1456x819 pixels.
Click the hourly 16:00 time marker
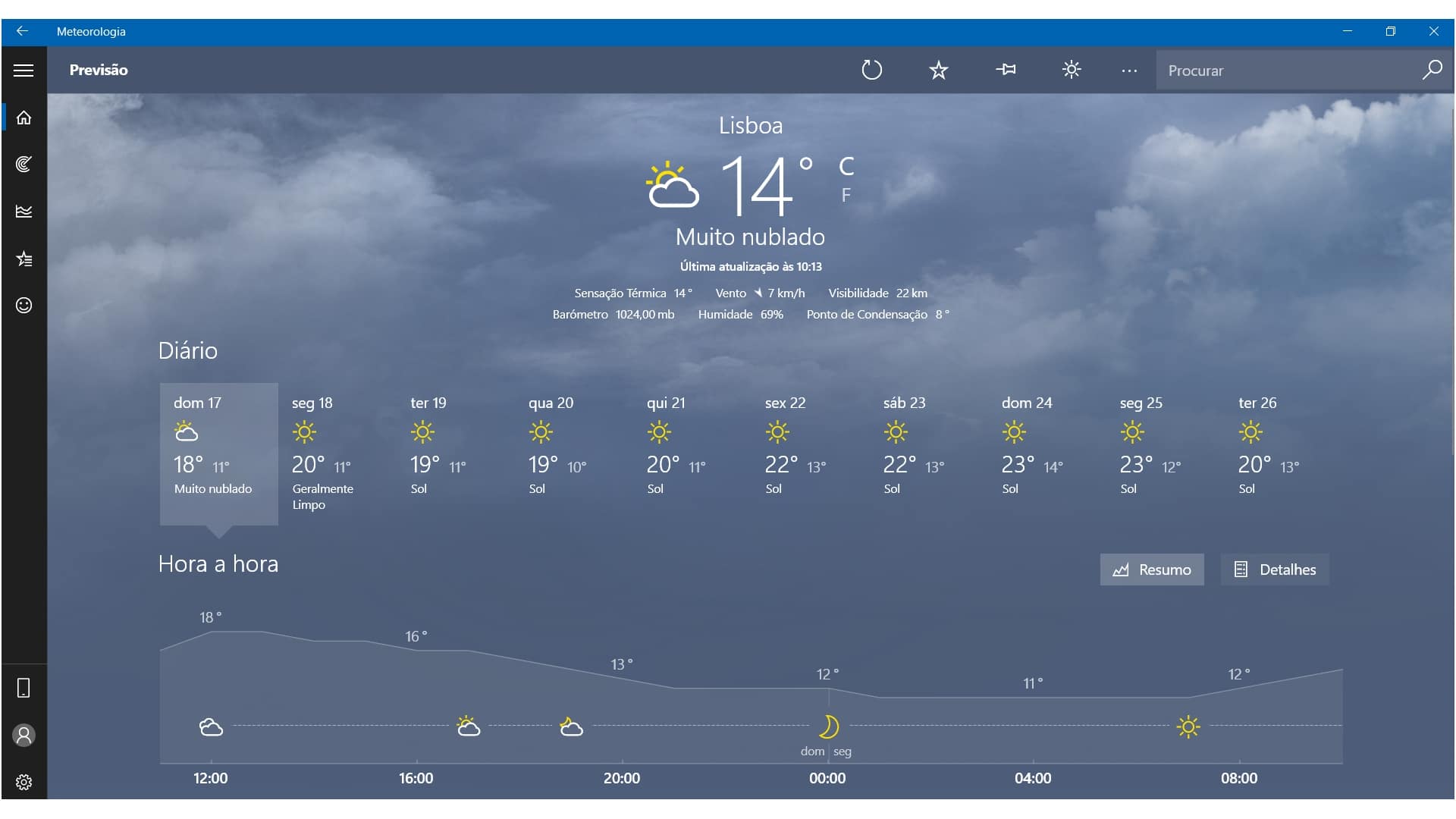414,778
